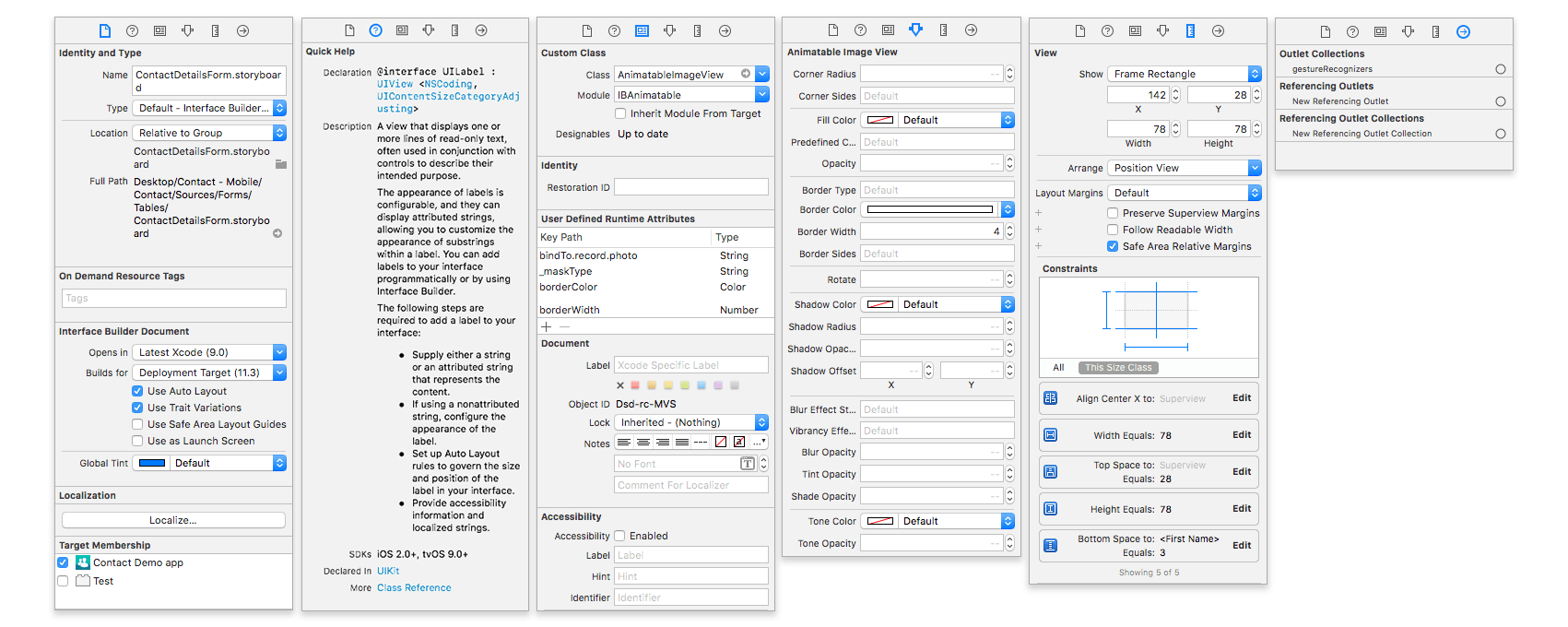
Task: Edit the Bottom Space to First Name constraint
Action: [1242, 546]
